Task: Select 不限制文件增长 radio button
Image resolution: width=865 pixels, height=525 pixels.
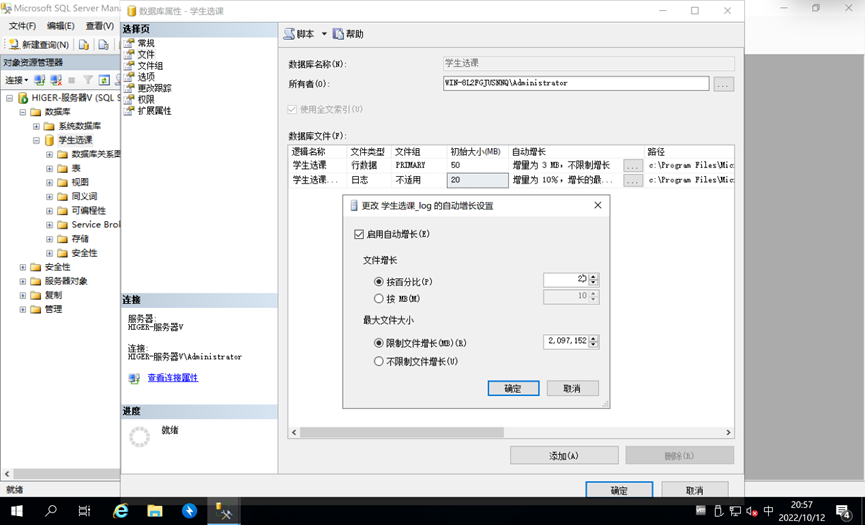Action: click(x=378, y=362)
